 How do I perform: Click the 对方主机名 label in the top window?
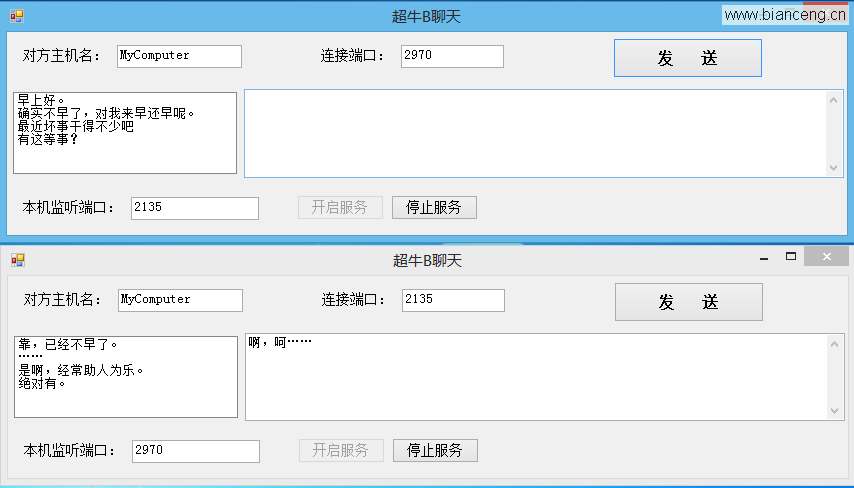tap(62, 56)
